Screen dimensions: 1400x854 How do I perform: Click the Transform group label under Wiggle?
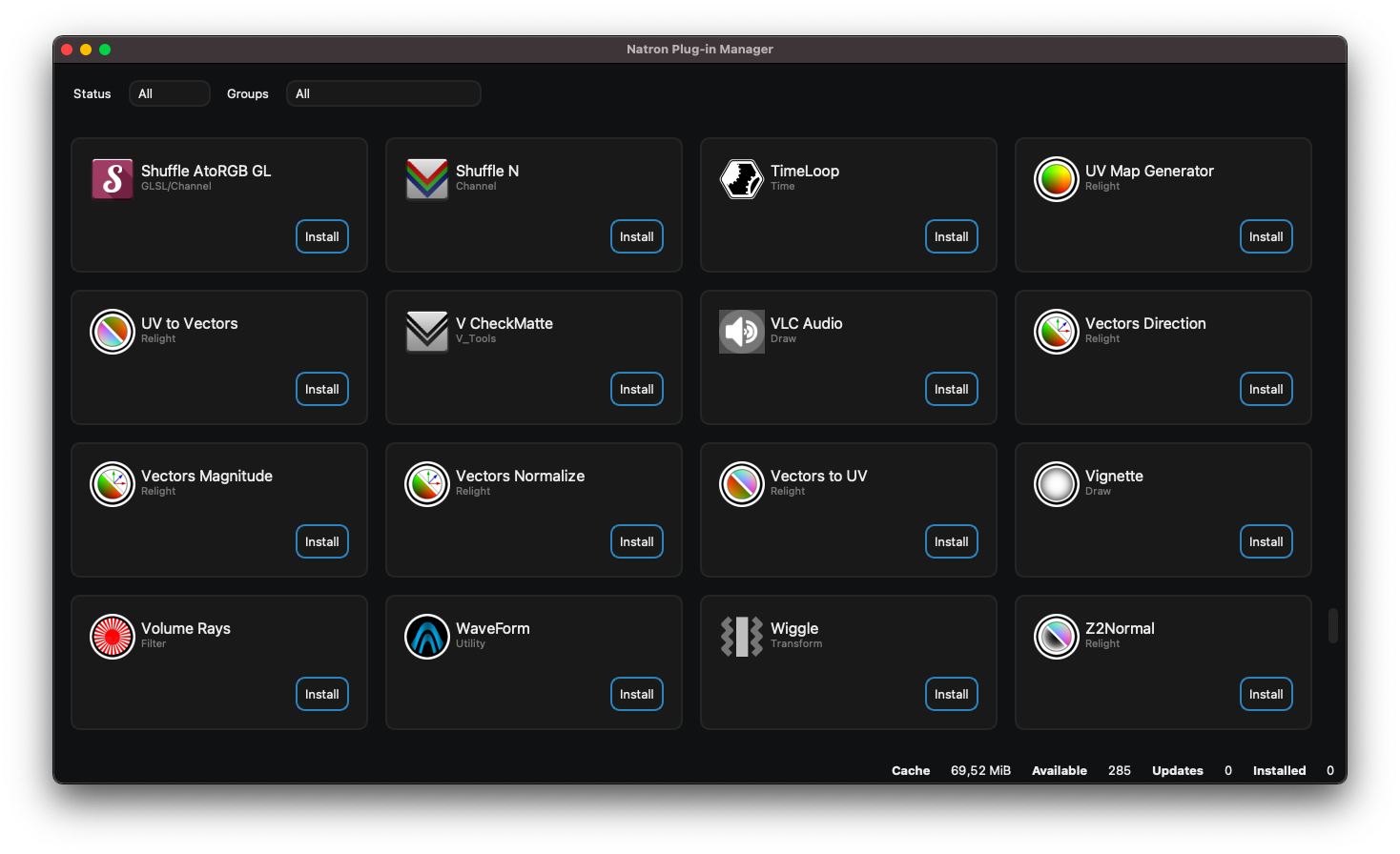click(796, 643)
